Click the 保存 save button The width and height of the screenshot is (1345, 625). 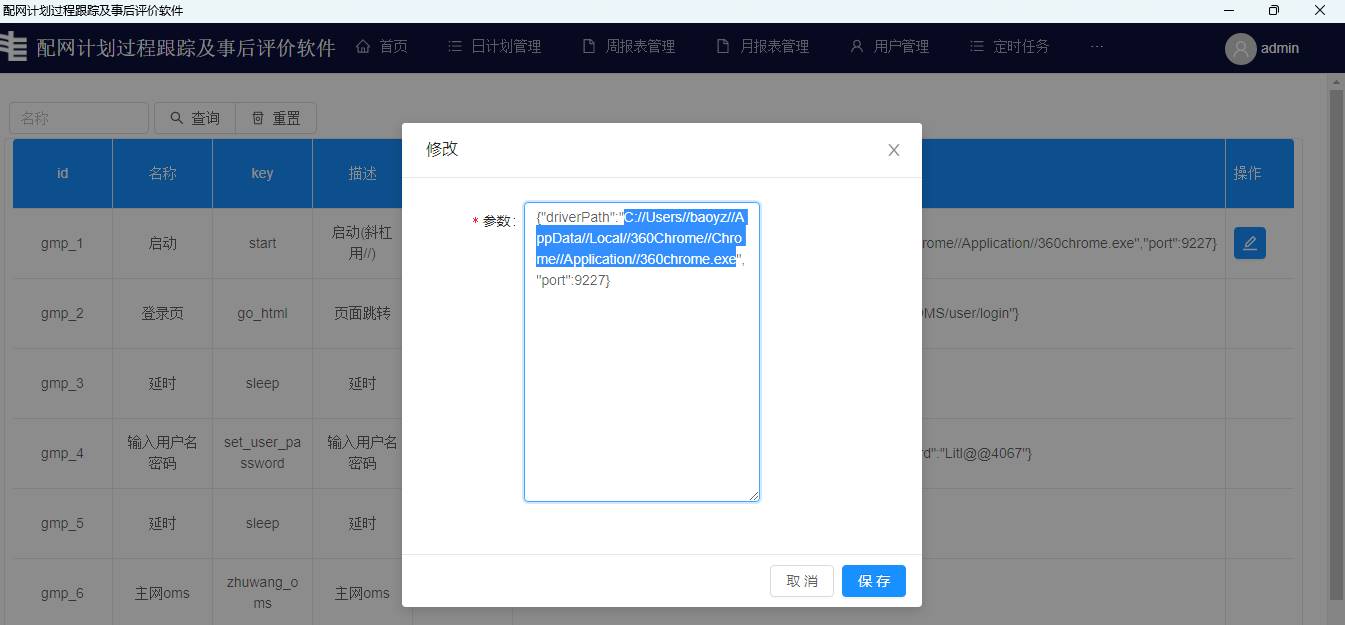tap(874, 581)
